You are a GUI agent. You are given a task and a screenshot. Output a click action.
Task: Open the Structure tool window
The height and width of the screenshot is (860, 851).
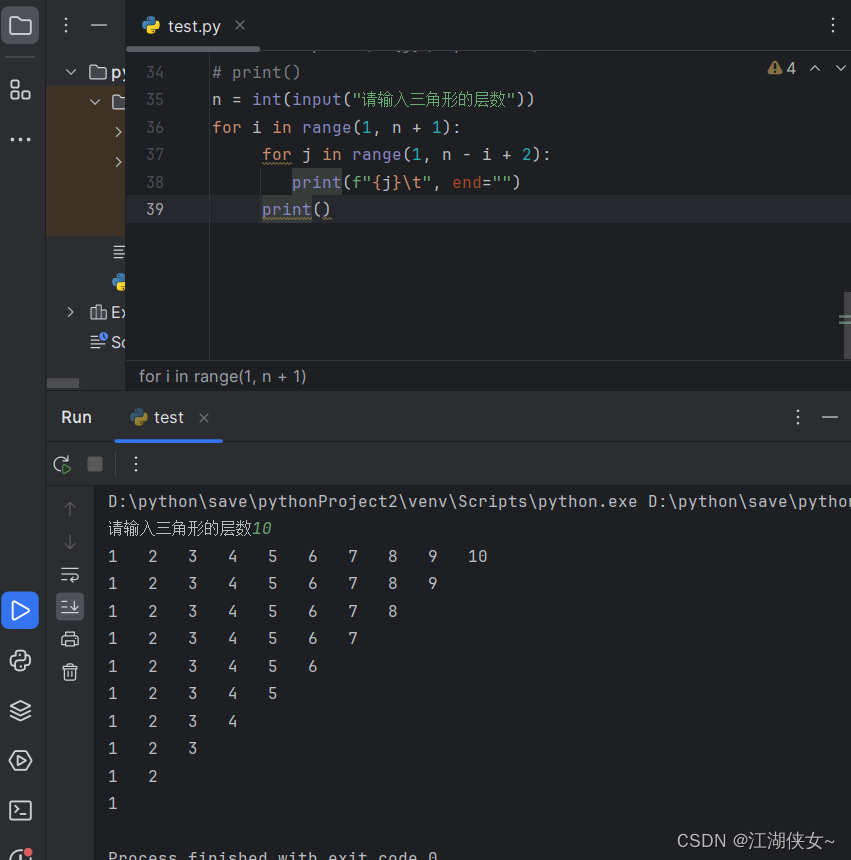point(20,90)
